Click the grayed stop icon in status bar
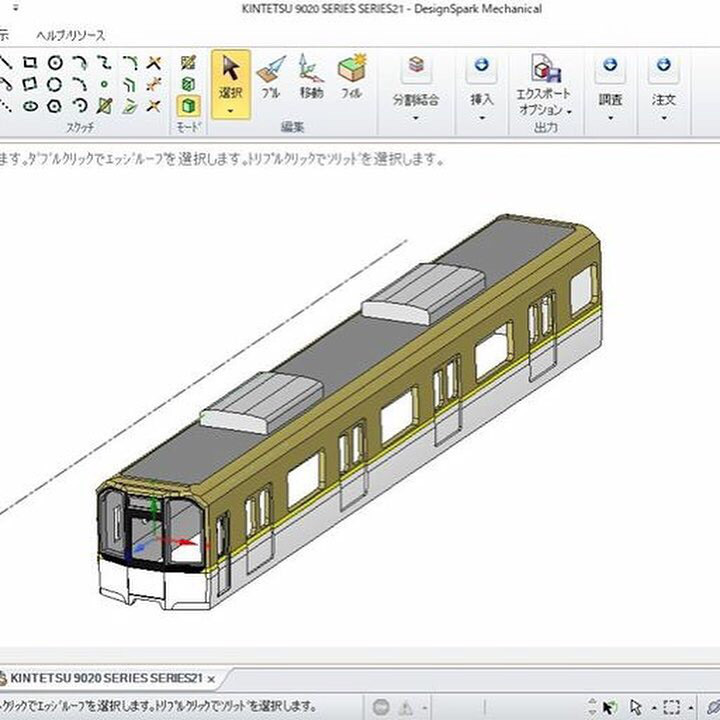The image size is (720, 720). click(x=381, y=707)
